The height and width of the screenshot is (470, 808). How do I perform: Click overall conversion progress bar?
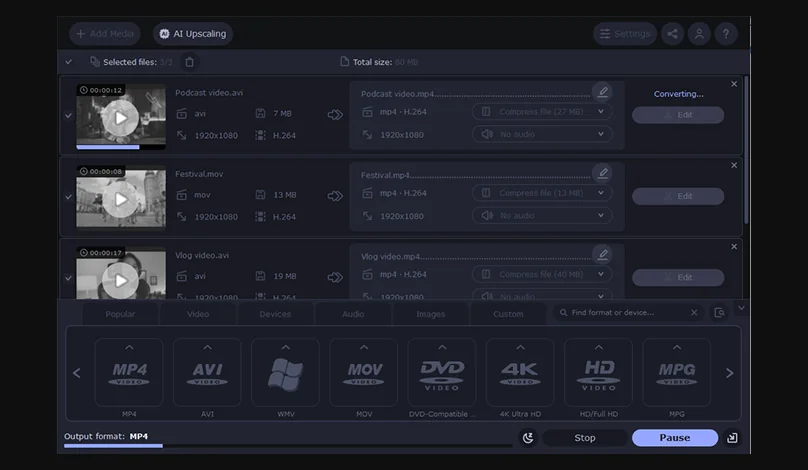pos(288,446)
